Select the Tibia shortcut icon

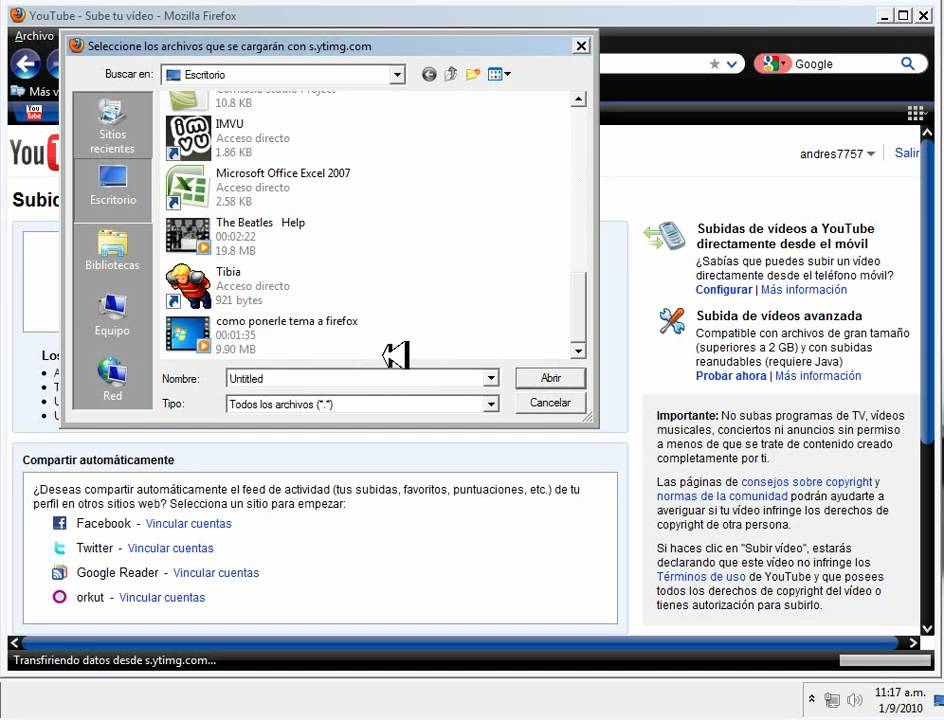tap(188, 286)
